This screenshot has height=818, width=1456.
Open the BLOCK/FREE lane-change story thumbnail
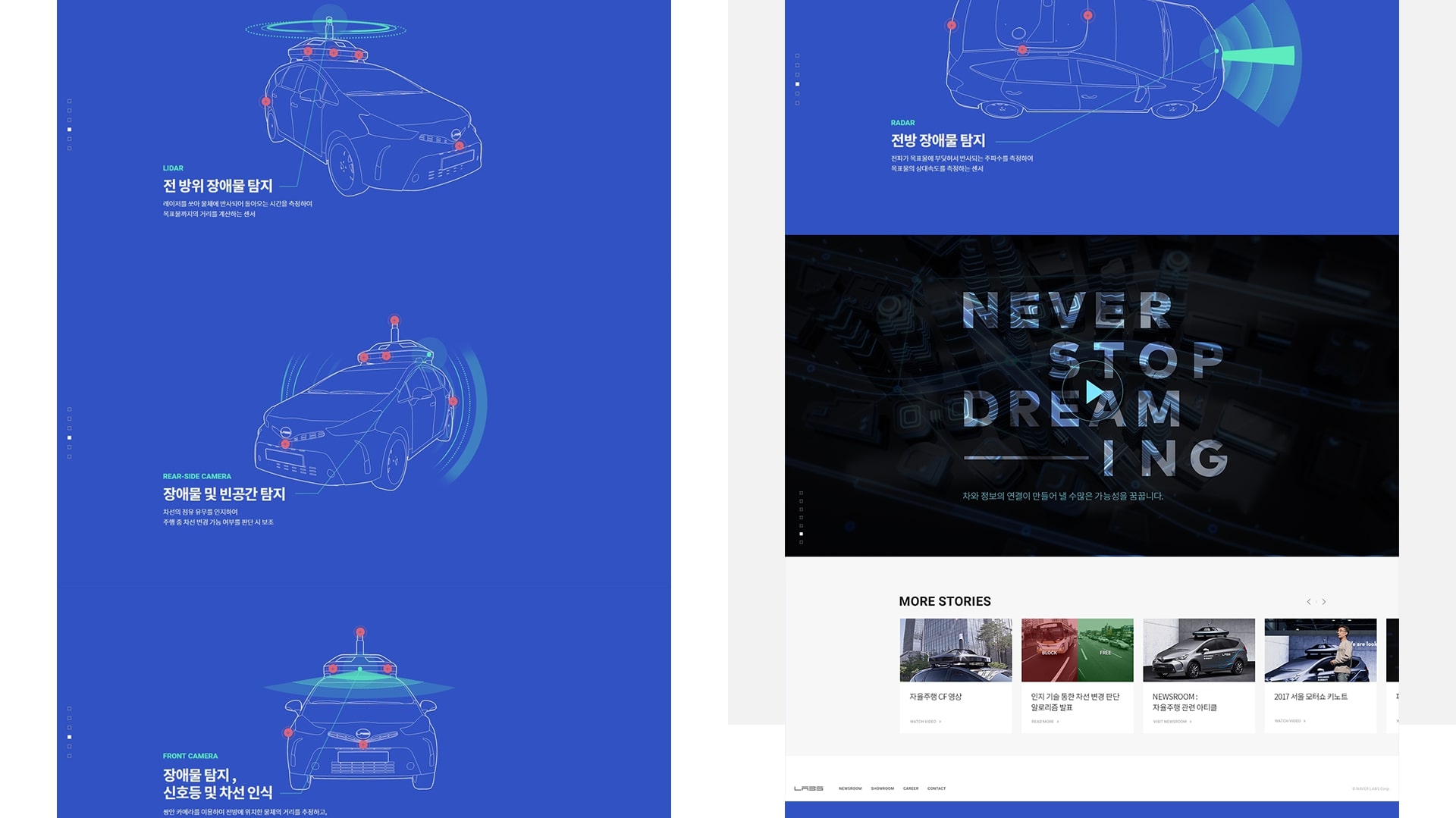click(x=1077, y=650)
